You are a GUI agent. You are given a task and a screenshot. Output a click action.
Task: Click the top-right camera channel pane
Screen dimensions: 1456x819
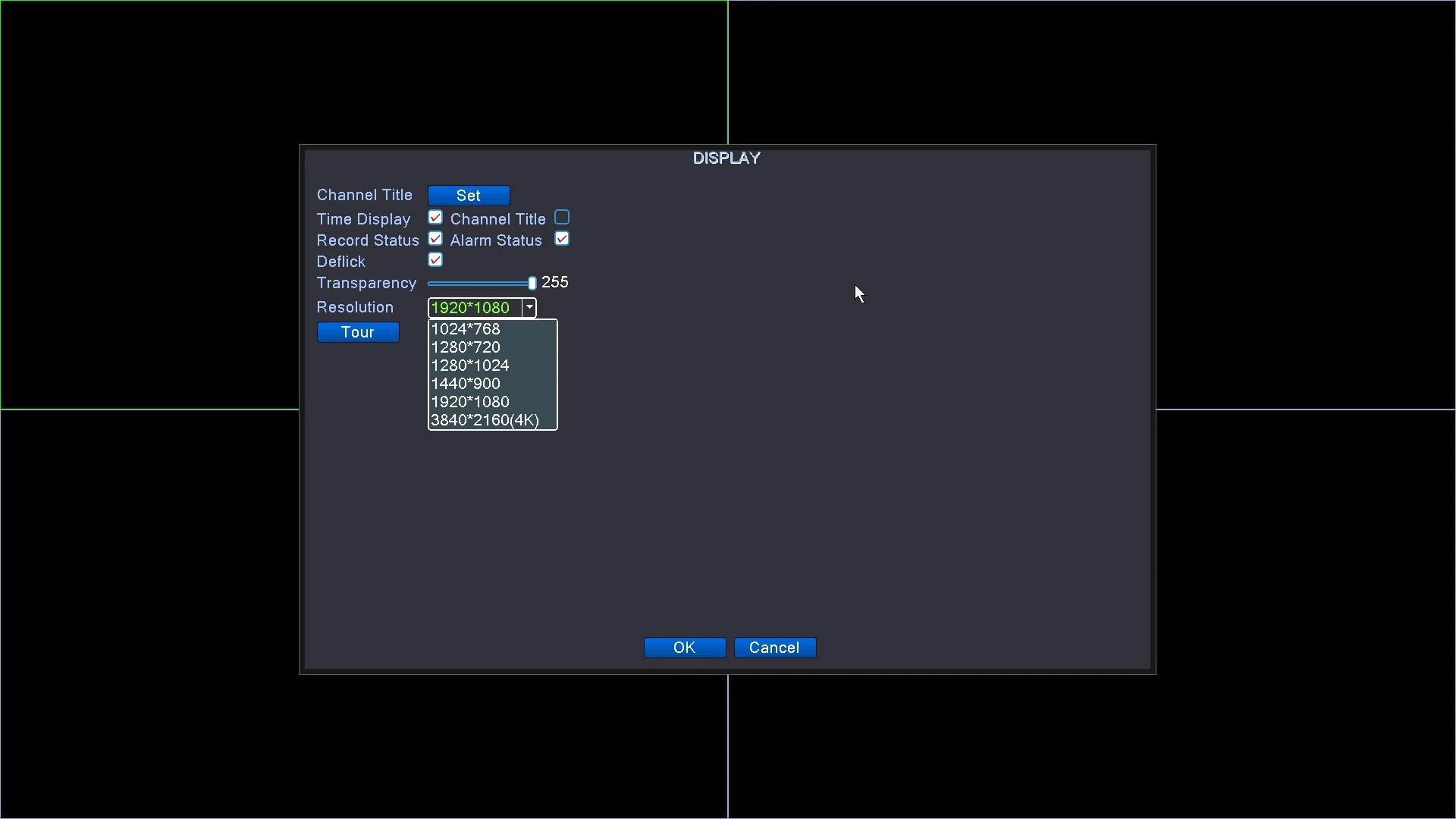[x=1092, y=72]
